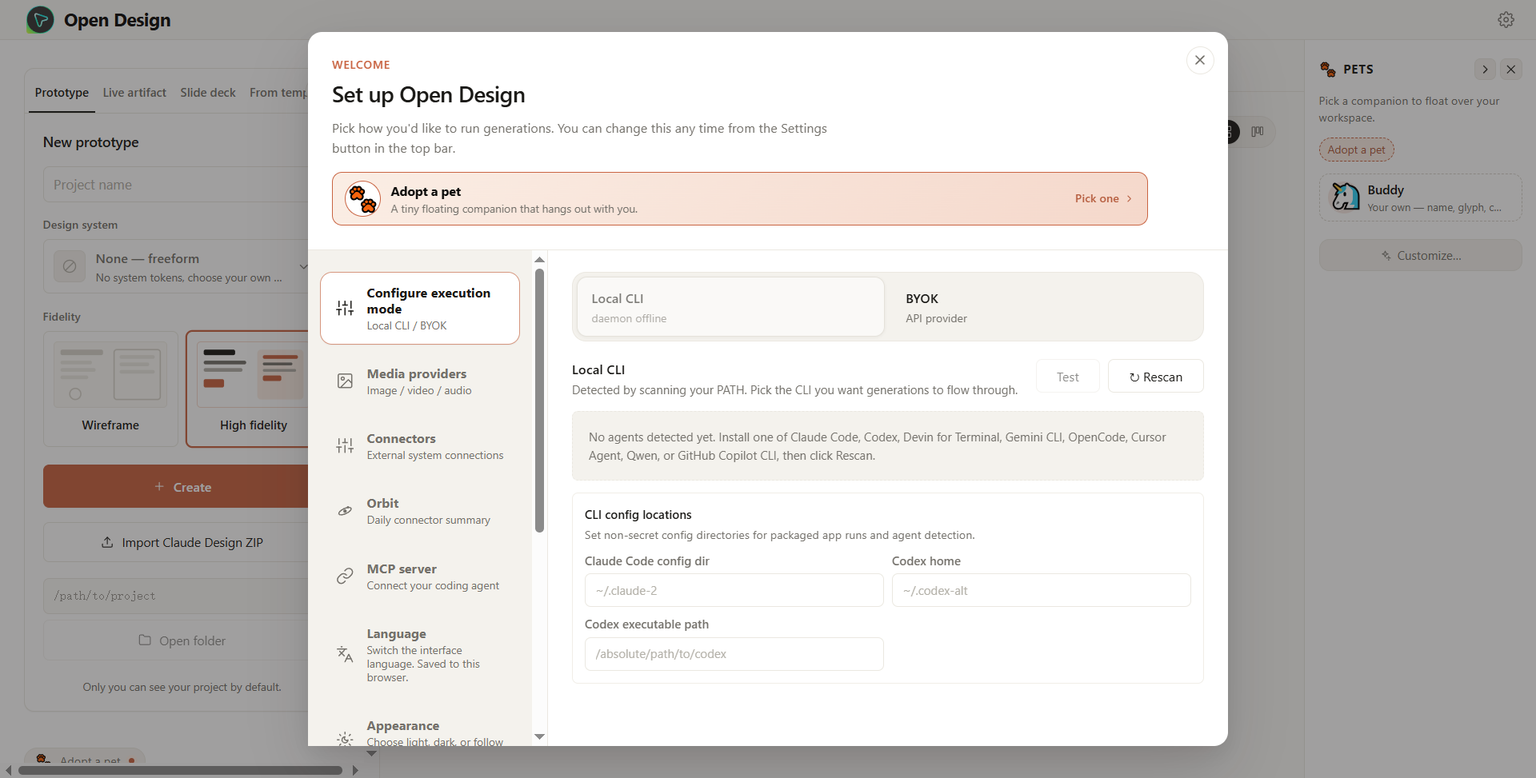
Task: Open Language settings section
Action: coord(420,654)
